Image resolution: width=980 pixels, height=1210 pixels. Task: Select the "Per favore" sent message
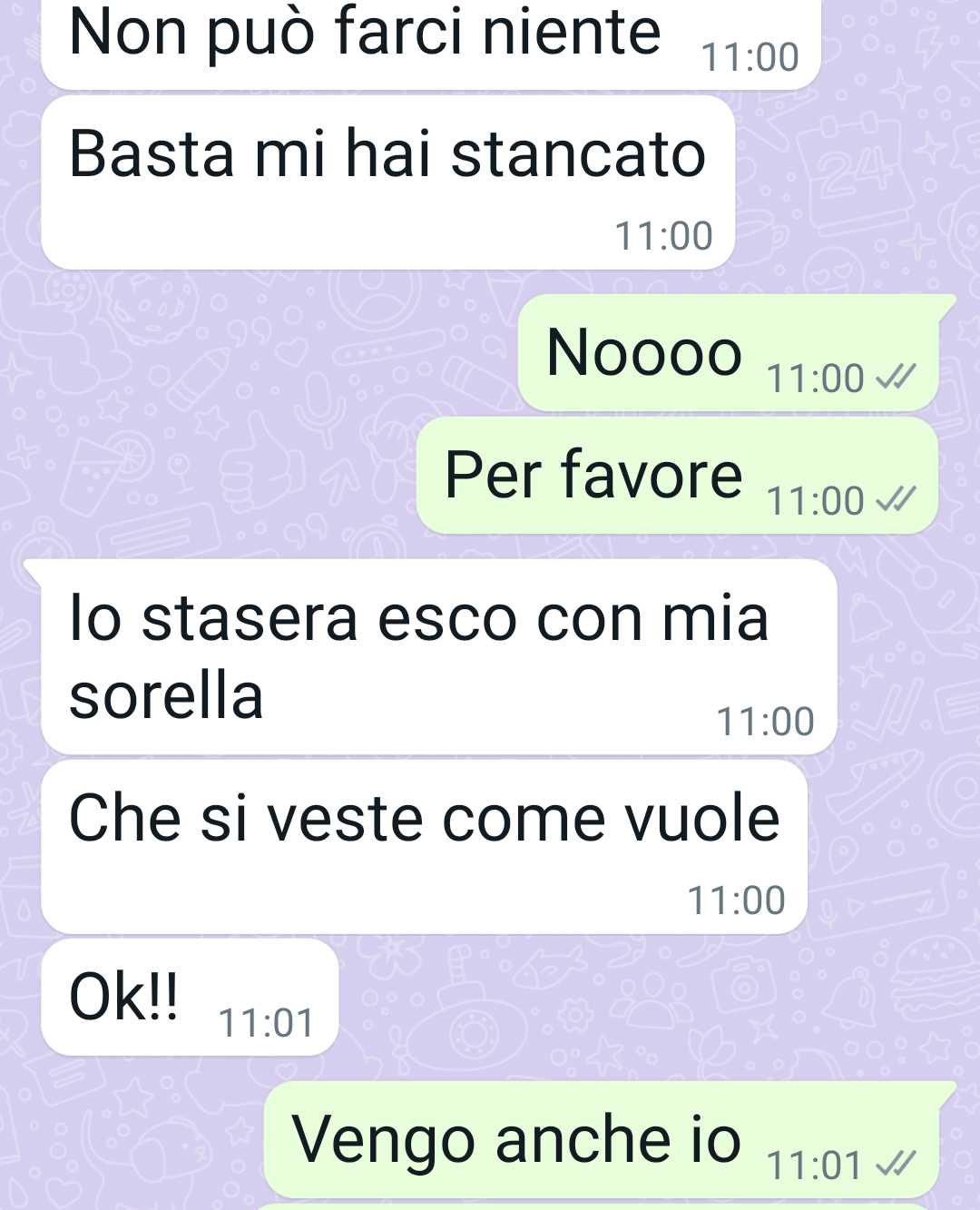click(x=677, y=476)
